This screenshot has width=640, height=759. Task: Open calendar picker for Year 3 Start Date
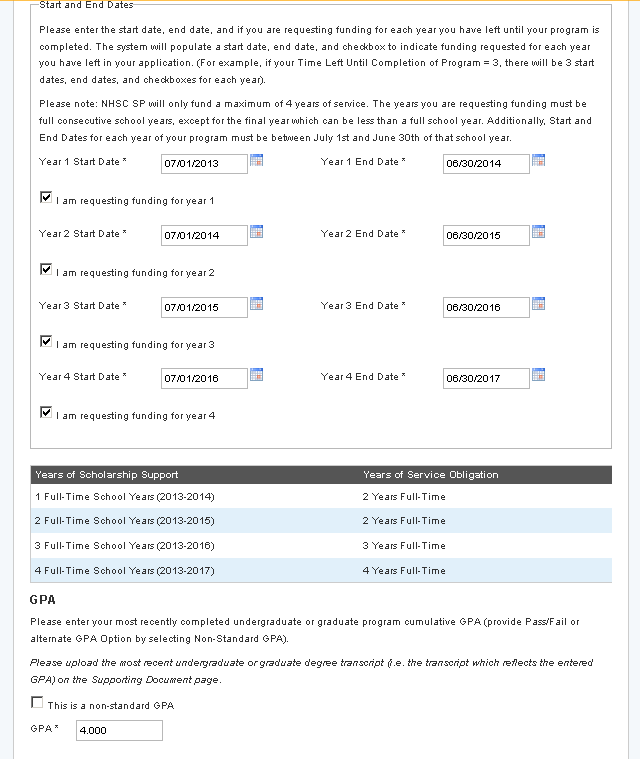tap(257, 304)
